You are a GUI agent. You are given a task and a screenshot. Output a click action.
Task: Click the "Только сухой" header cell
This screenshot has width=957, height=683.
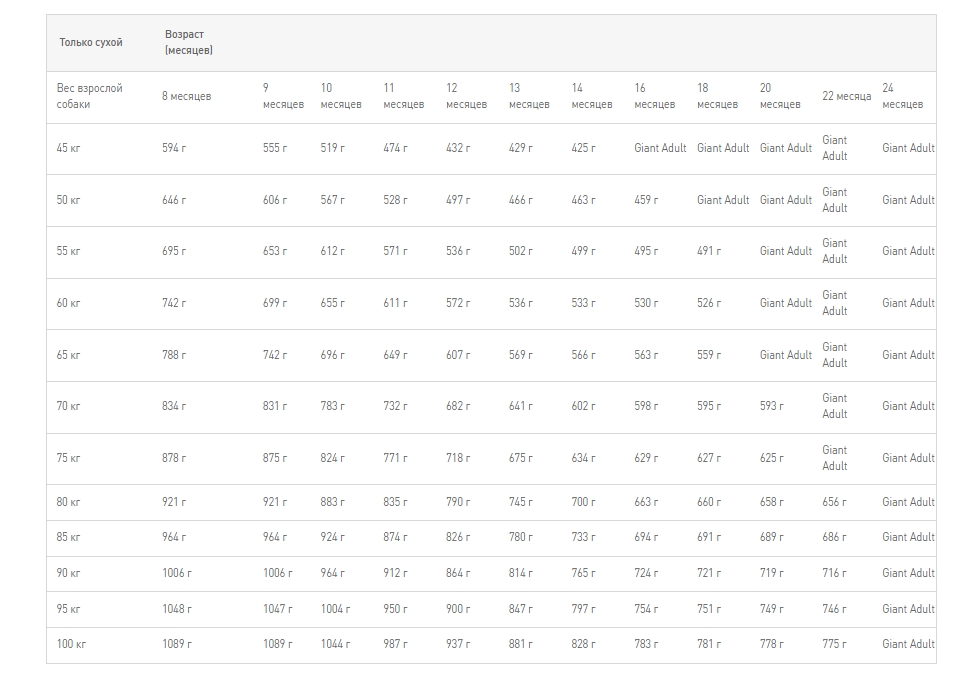[x=91, y=42]
